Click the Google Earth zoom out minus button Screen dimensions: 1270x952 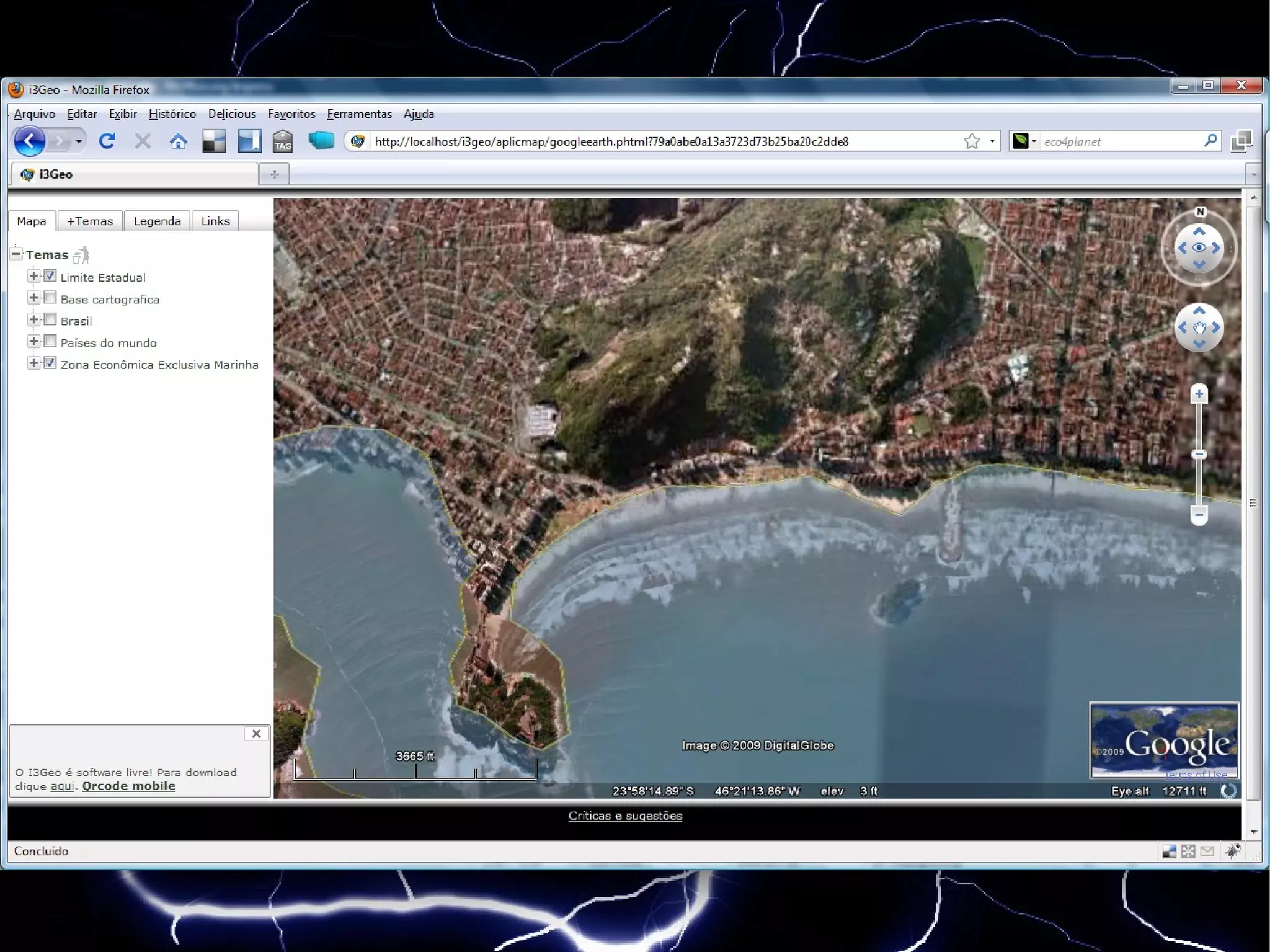pos(1199,514)
